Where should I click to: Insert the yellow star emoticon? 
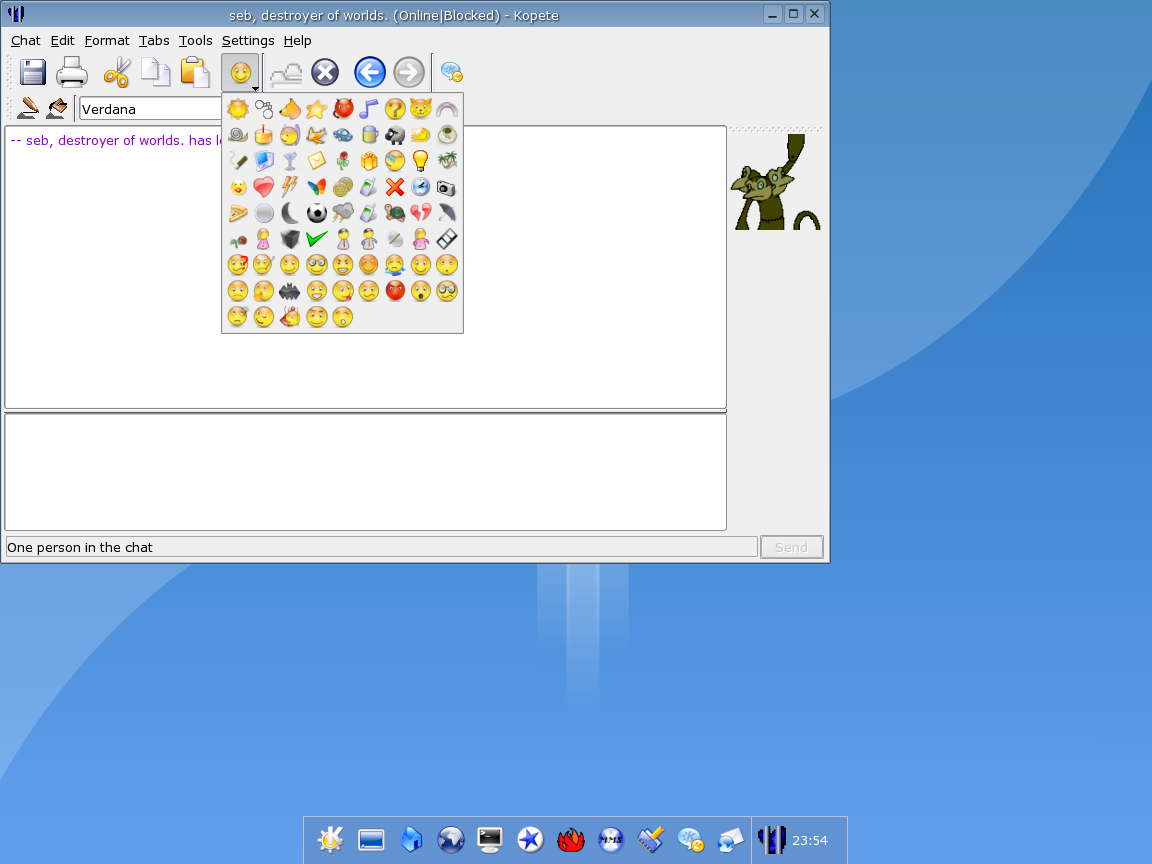[x=316, y=109]
